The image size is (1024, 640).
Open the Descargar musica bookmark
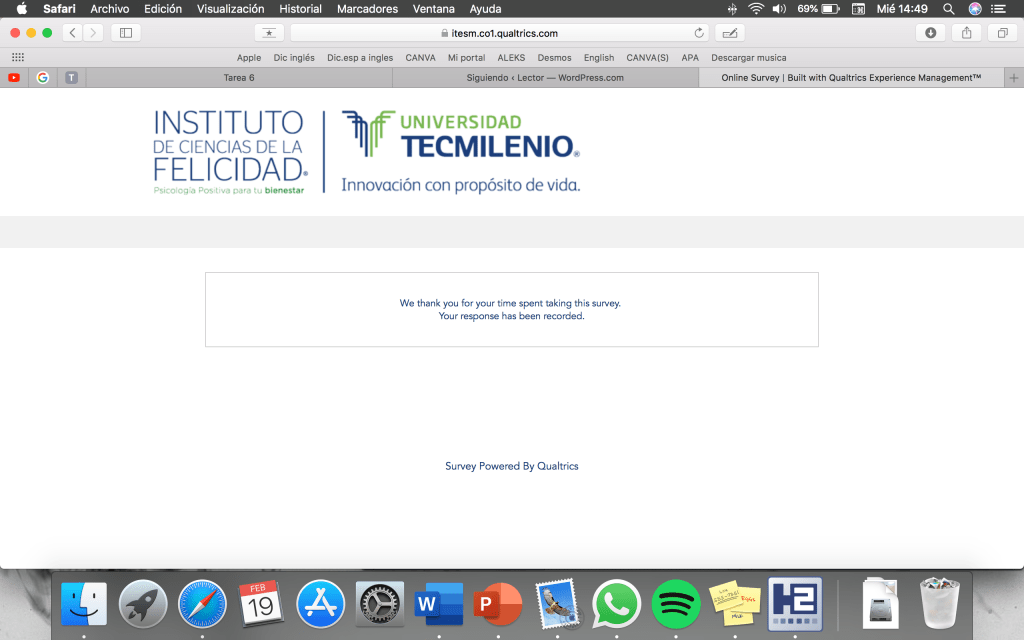748,58
